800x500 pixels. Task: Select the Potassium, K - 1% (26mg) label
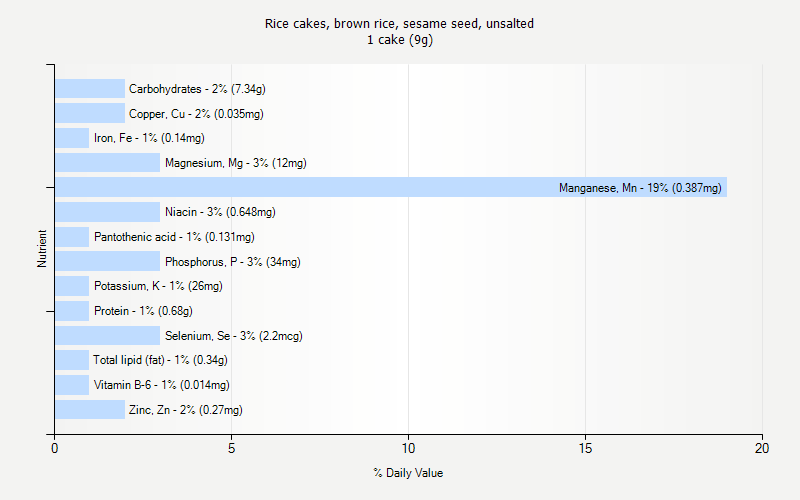pos(158,286)
